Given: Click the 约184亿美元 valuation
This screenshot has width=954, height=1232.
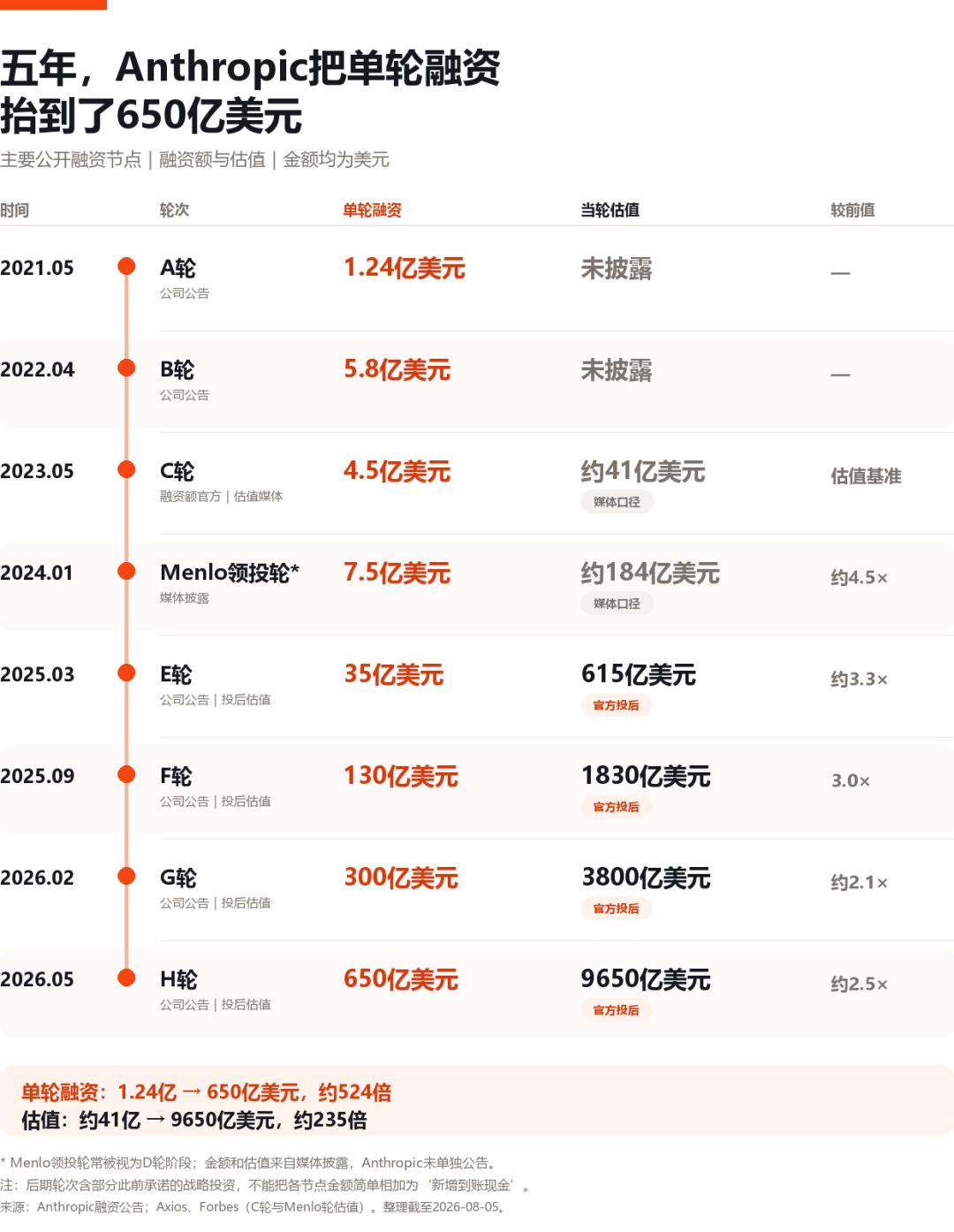Looking at the screenshot, I should [x=650, y=573].
